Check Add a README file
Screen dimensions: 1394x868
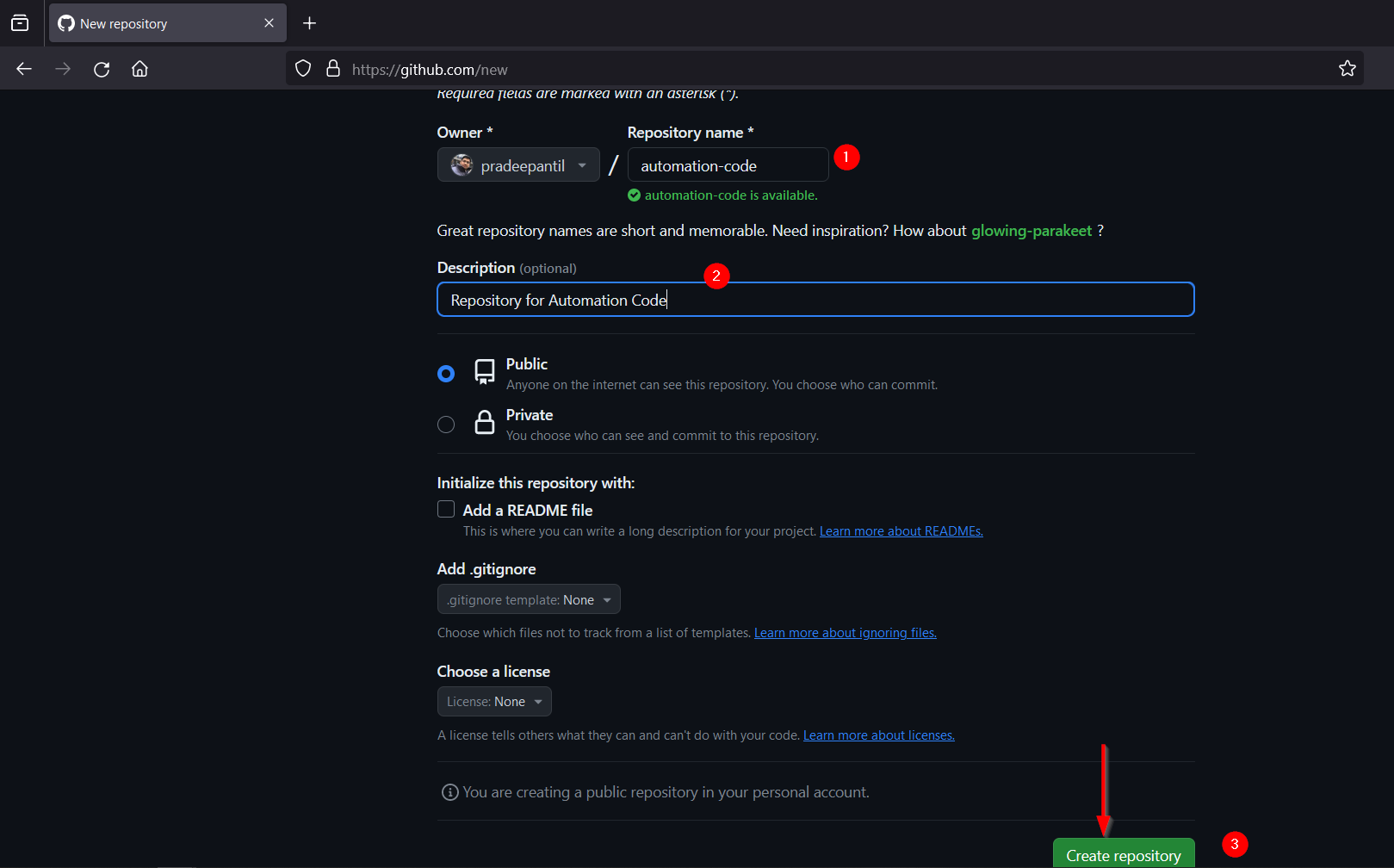[446, 509]
